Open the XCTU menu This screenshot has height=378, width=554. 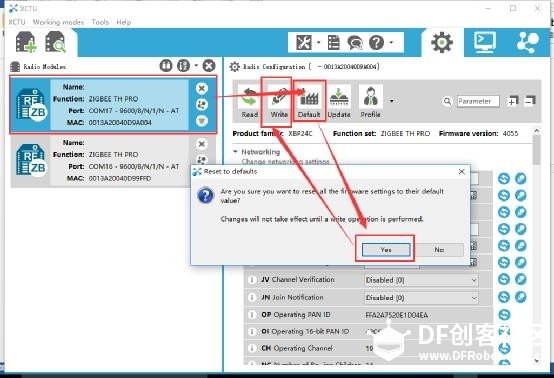coord(17,22)
